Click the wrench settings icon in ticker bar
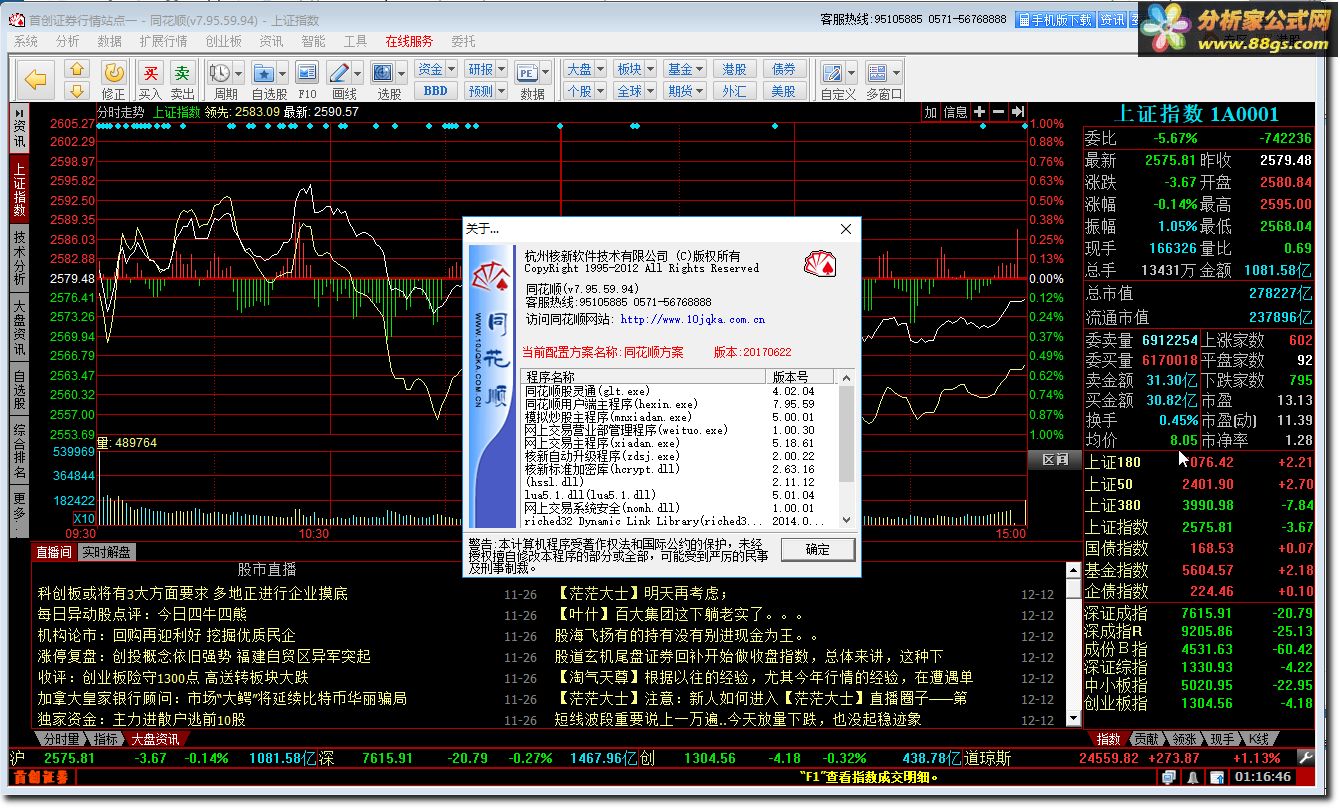The height and width of the screenshot is (808, 1340). (1304, 758)
